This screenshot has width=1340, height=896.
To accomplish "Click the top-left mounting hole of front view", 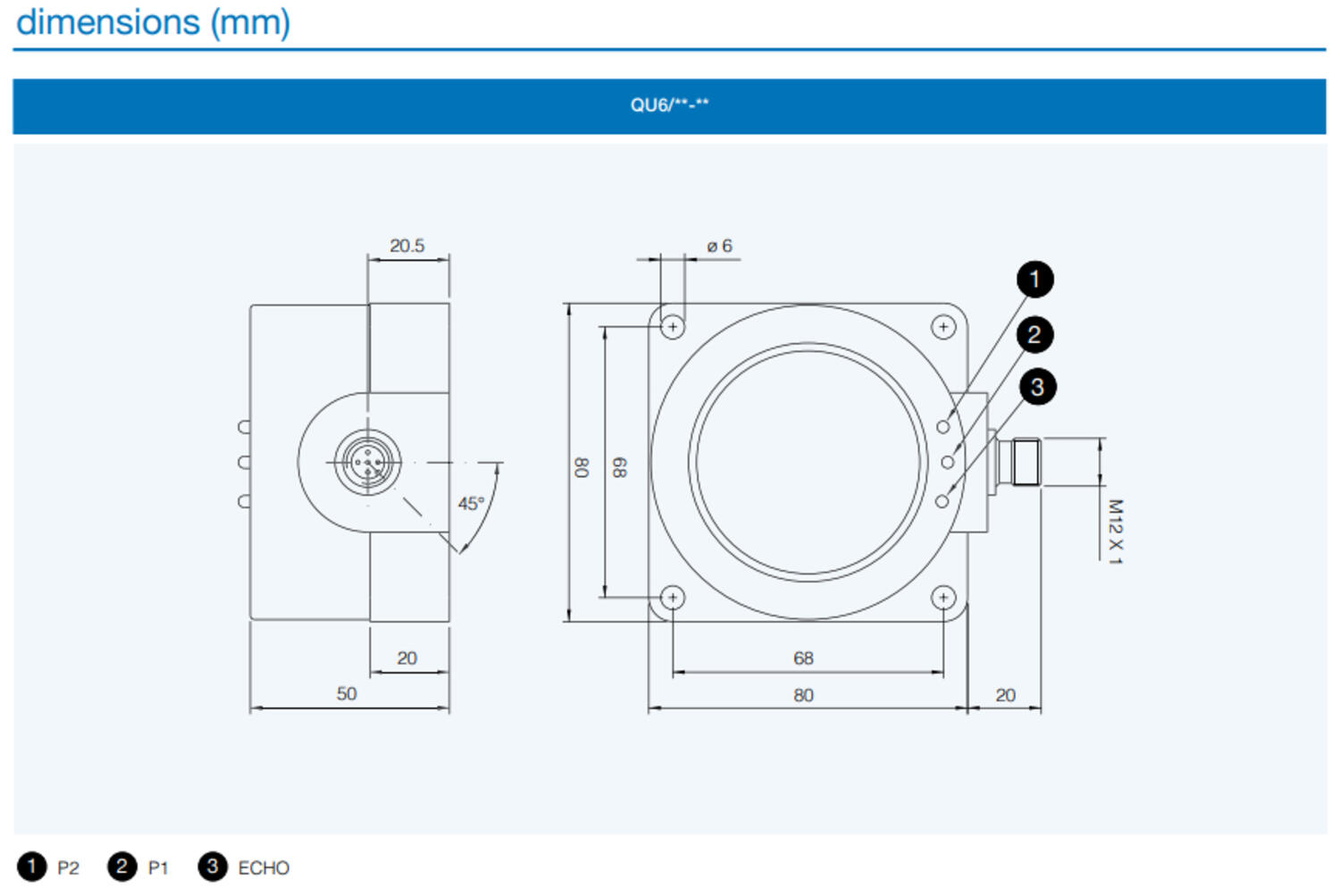I will [673, 327].
